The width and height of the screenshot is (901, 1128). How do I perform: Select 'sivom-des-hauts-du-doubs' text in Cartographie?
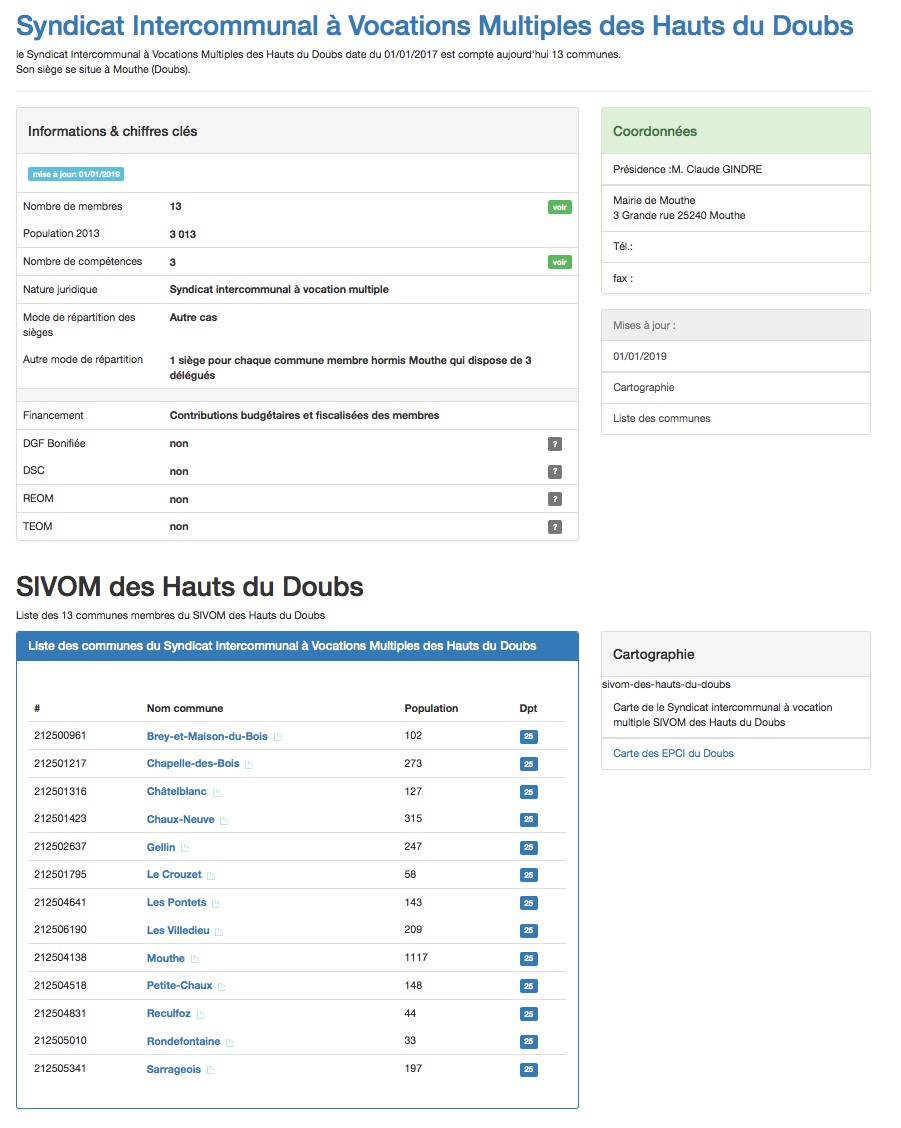pos(666,685)
